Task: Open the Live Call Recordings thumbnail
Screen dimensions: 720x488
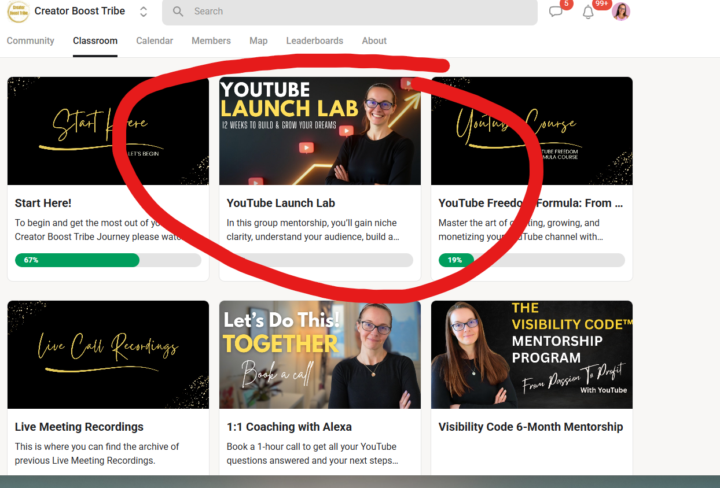Action: [x=108, y=354]
